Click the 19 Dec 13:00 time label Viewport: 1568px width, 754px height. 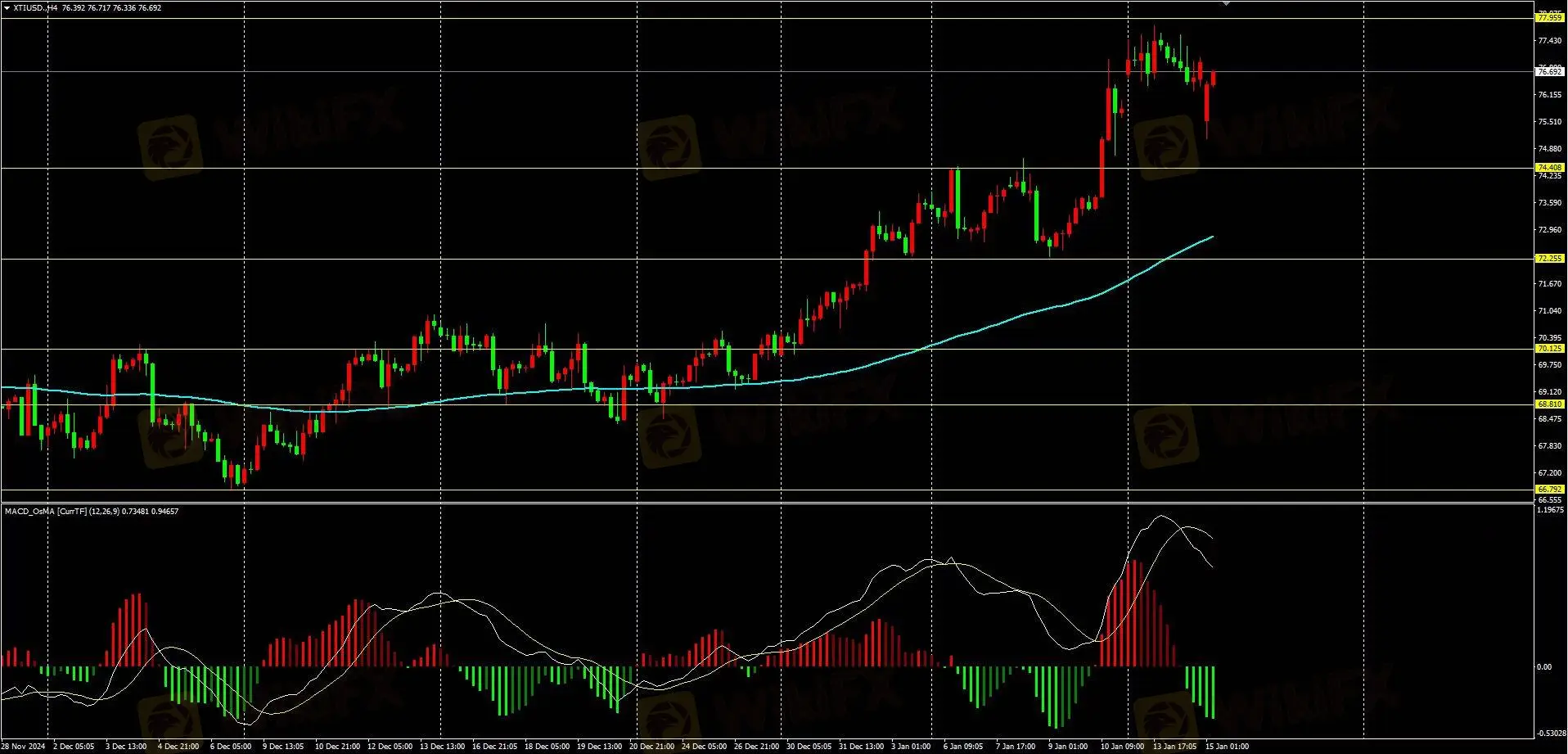tap(599, 747)
